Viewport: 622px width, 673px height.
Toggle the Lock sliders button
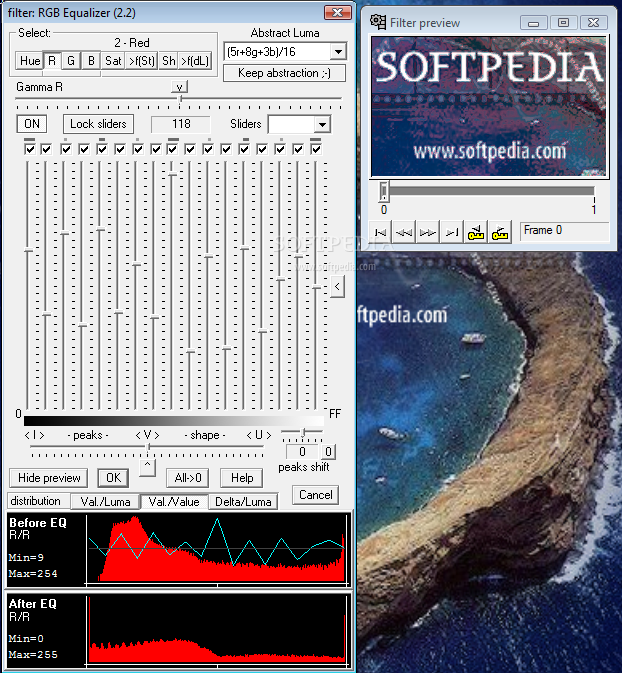point(98,124)
